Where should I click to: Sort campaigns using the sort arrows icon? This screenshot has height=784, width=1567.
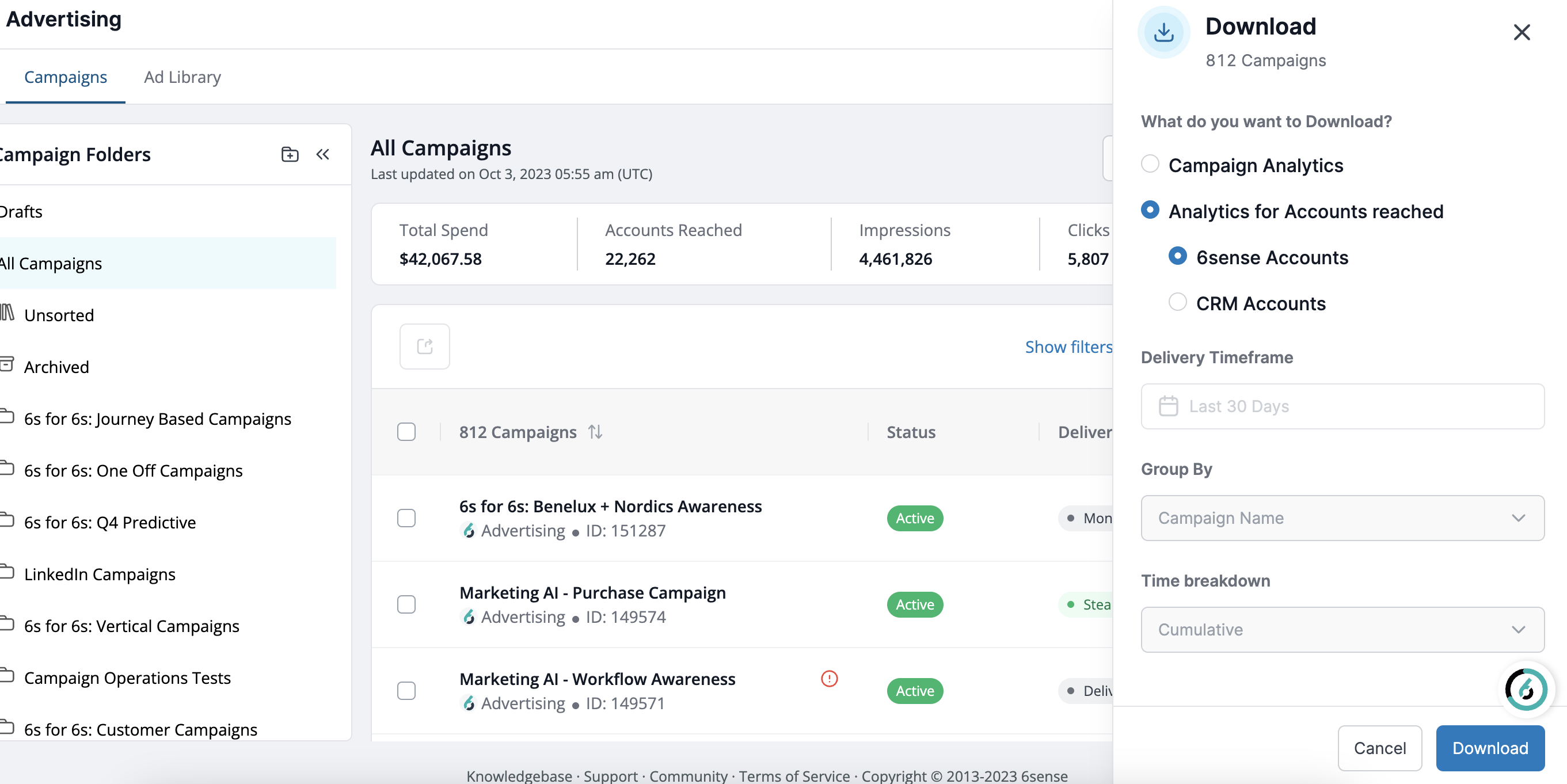pyautogui.click(x=595, y=432)
